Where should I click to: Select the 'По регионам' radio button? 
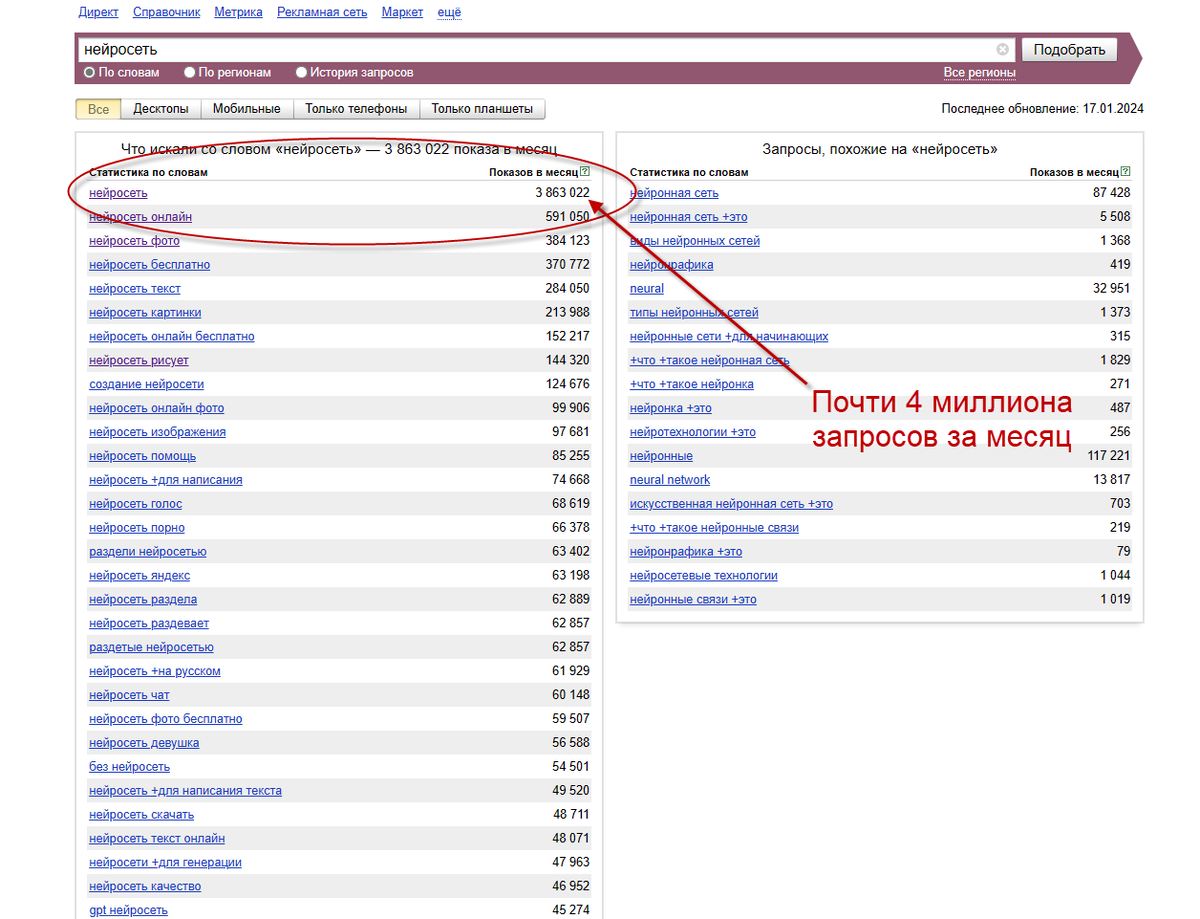190,73
